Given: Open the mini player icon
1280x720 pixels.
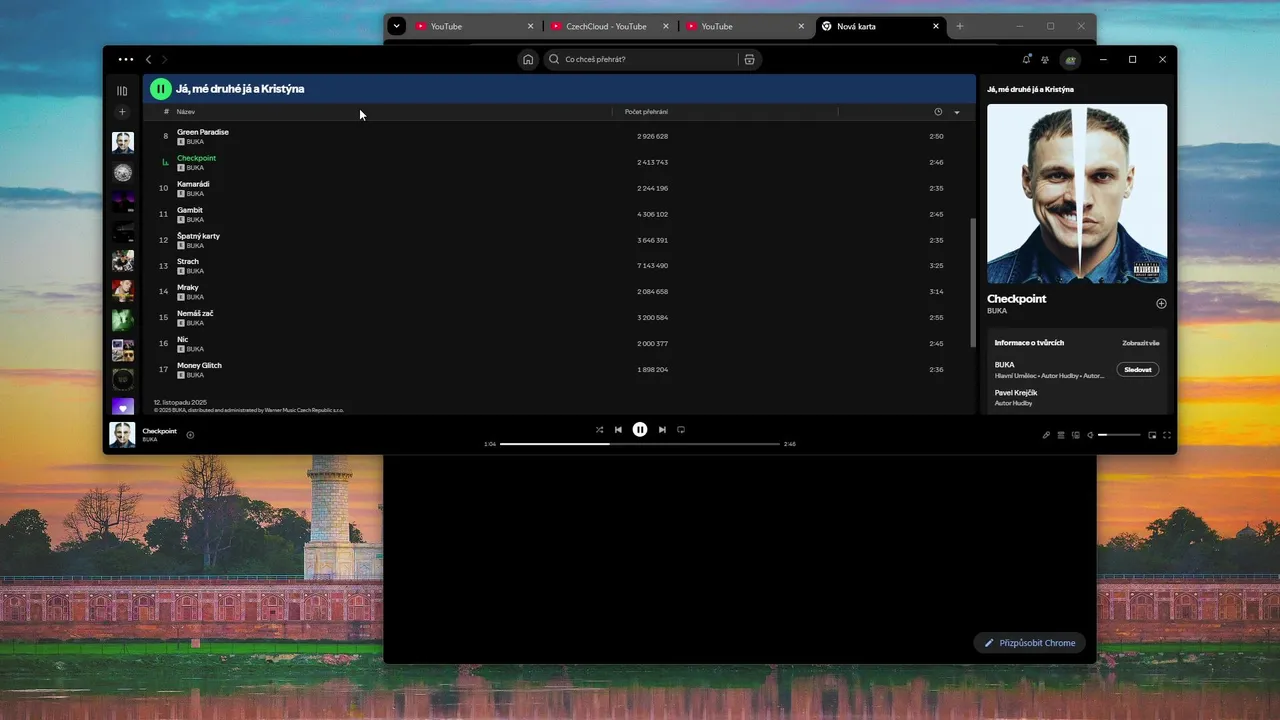Looking at the screenshot, I should click(x=1152, y=435).
